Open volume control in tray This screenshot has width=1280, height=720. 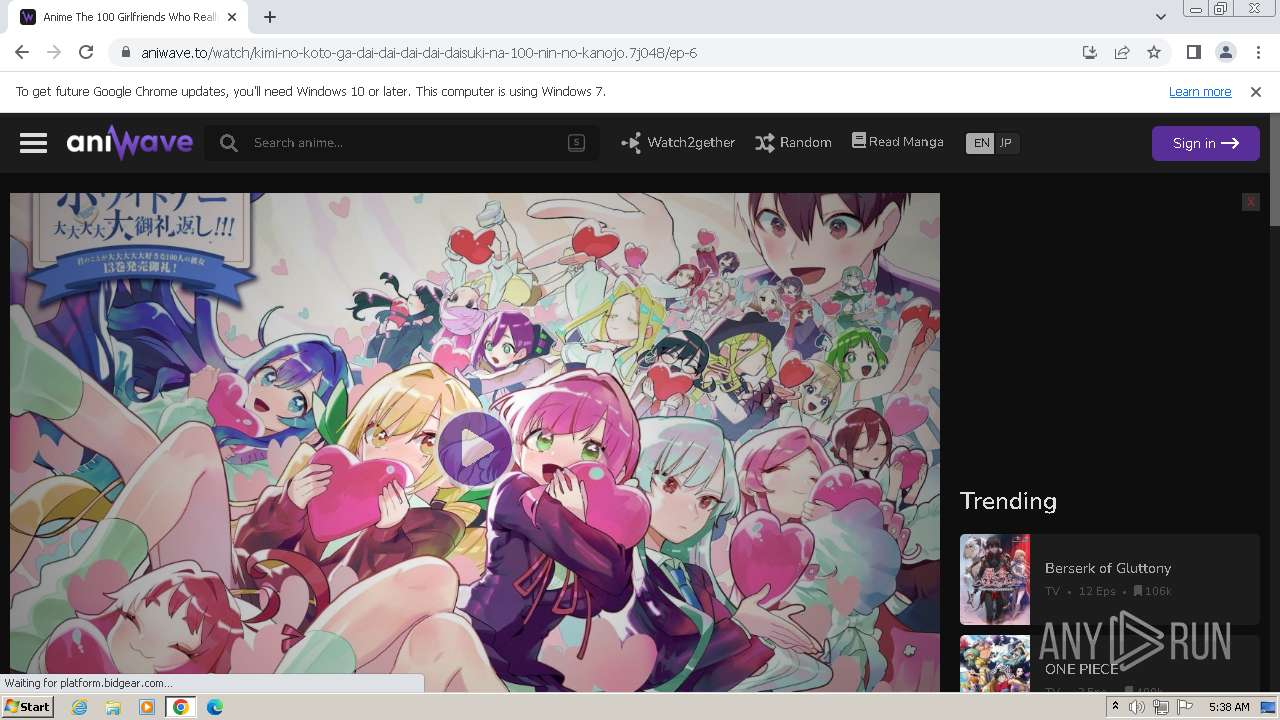click(x=1137, y=707)
